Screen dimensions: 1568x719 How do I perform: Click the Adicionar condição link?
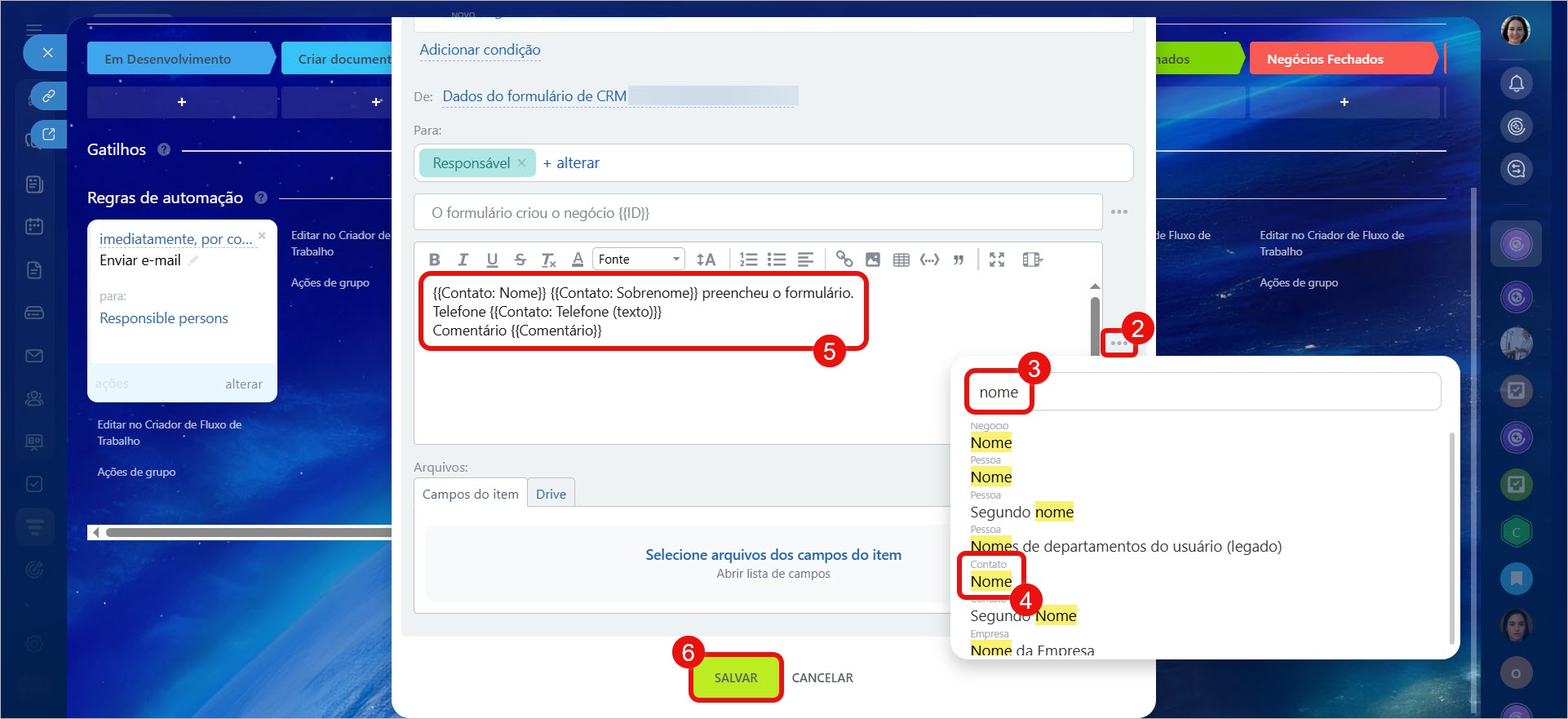[480, 50]
